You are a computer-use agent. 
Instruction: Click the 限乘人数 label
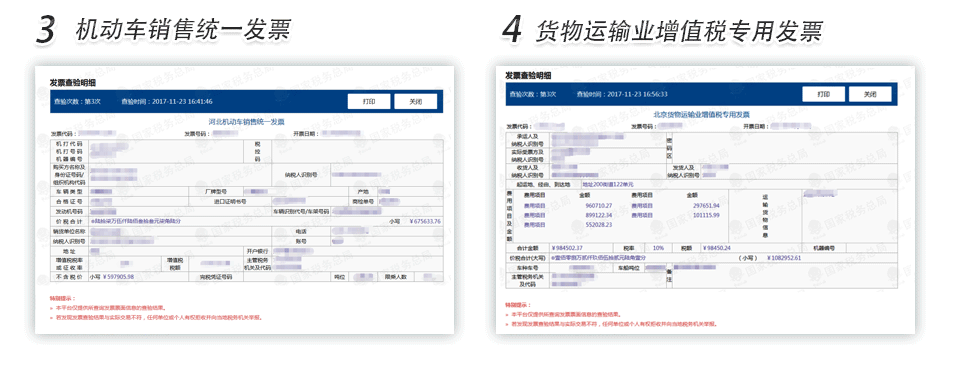point(395,277)
